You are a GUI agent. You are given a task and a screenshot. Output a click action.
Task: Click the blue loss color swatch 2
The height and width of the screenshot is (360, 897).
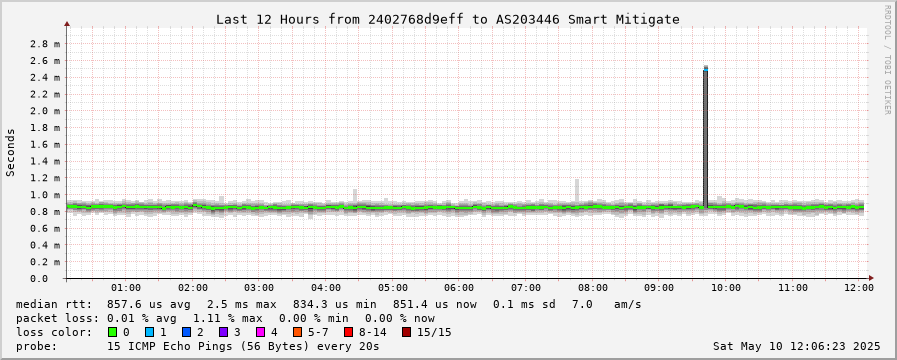(186, 332)
